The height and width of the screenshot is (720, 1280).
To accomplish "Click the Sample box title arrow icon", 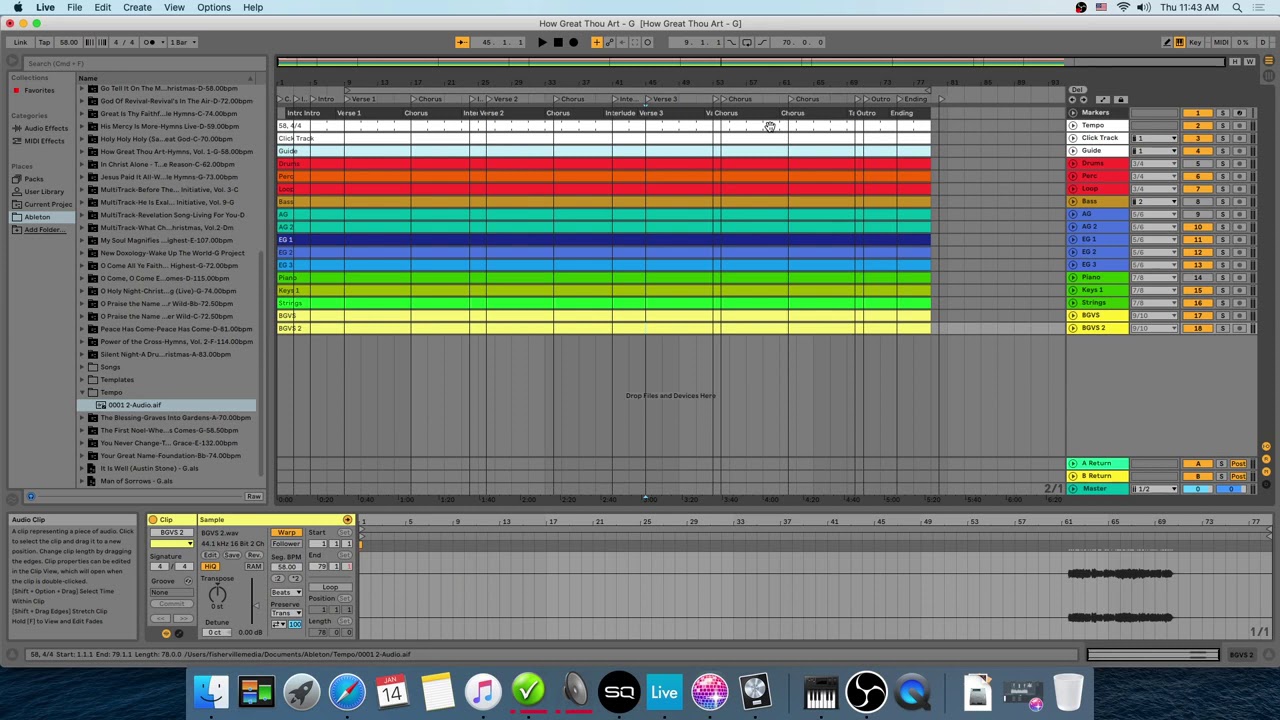I will point(347,519).
